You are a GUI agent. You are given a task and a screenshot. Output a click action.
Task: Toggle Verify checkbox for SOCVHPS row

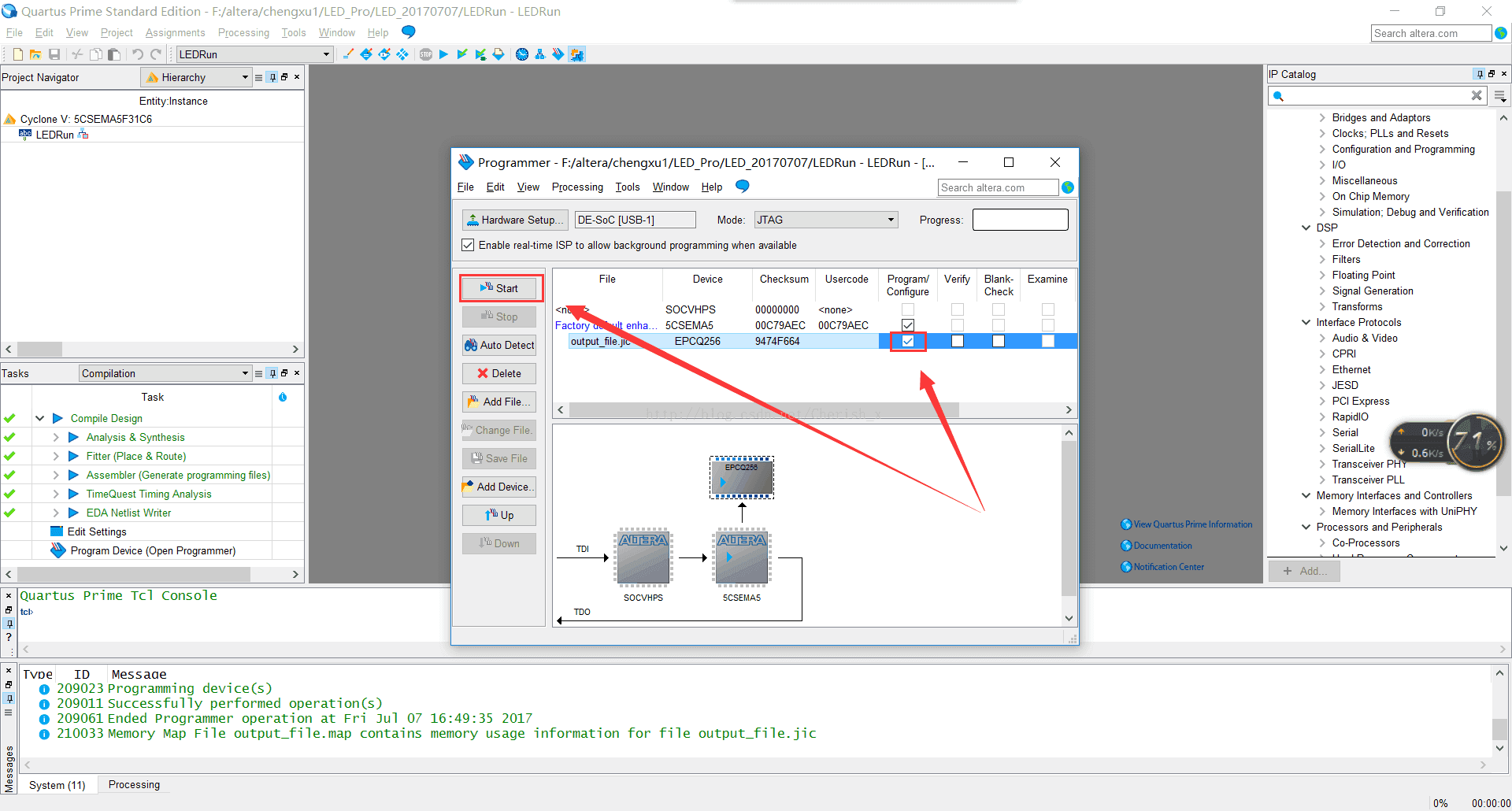[958, 309]
